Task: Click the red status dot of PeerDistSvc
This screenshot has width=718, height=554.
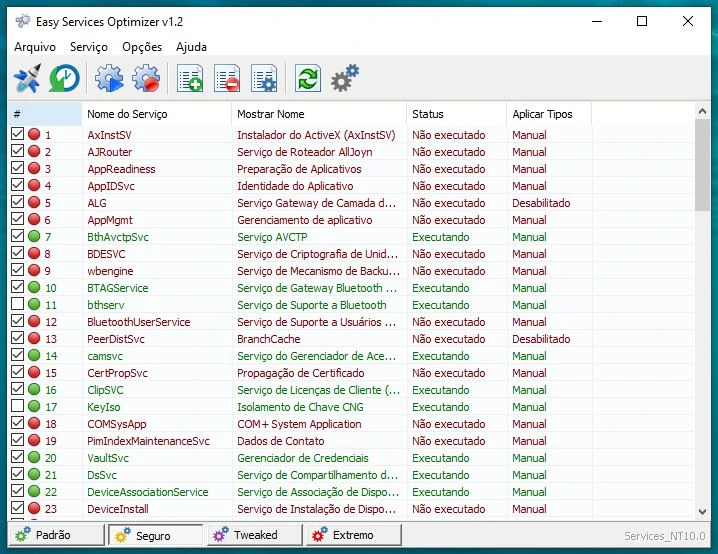Action: [x=34, y=338]
